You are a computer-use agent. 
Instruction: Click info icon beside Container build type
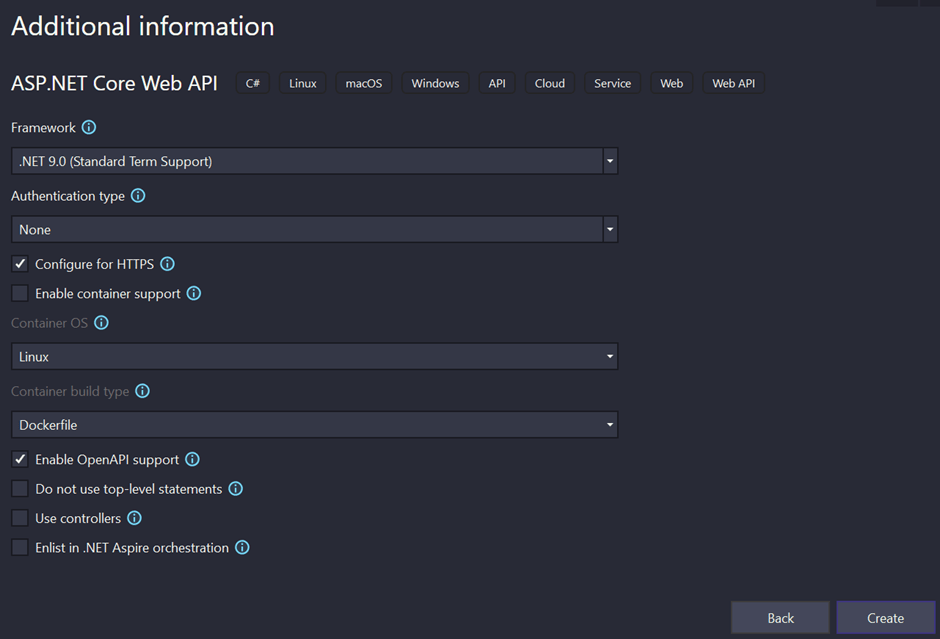(142, 391)
